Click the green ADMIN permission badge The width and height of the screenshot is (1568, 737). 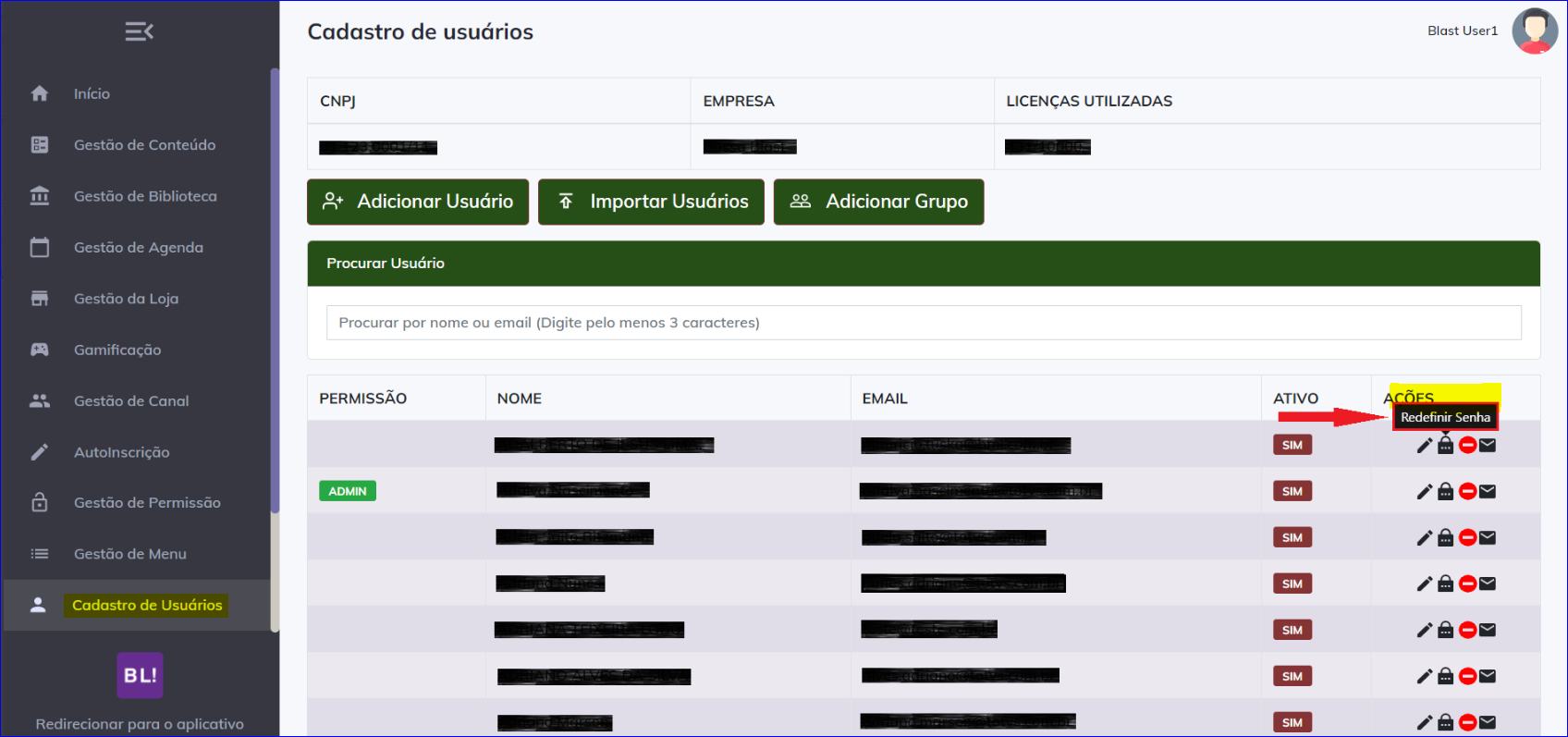pos(348,491)
